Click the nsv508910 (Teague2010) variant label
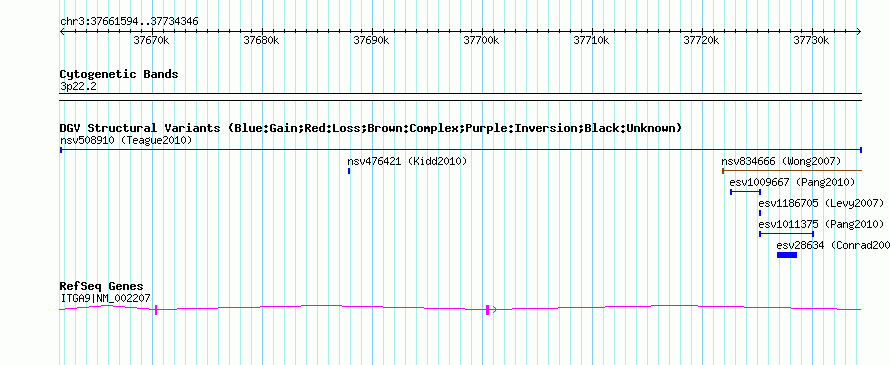Screen dimensions: 890x365 pos(126,140)
